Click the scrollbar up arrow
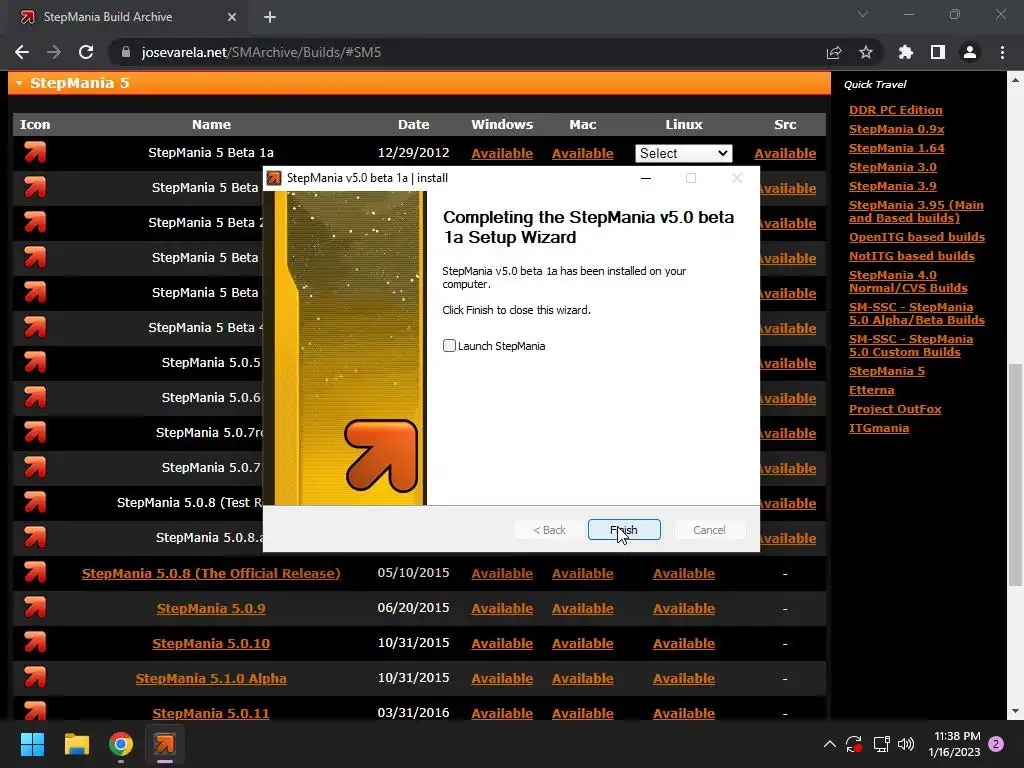 click(1014, 80)
